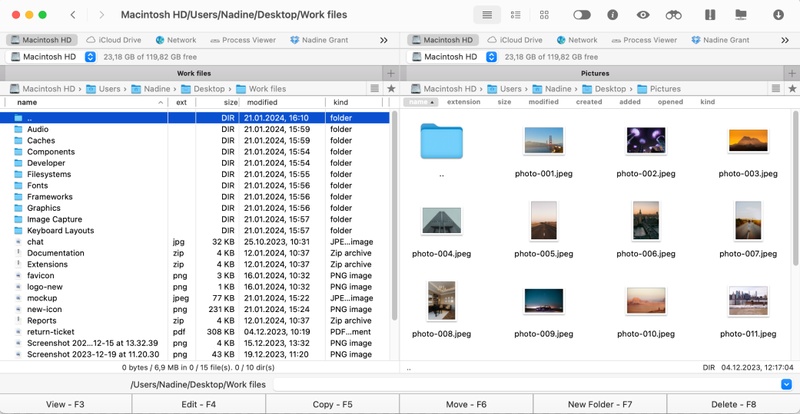Click right pane vertical scrollbar
The image size is (800, 414).
point(795,186)
